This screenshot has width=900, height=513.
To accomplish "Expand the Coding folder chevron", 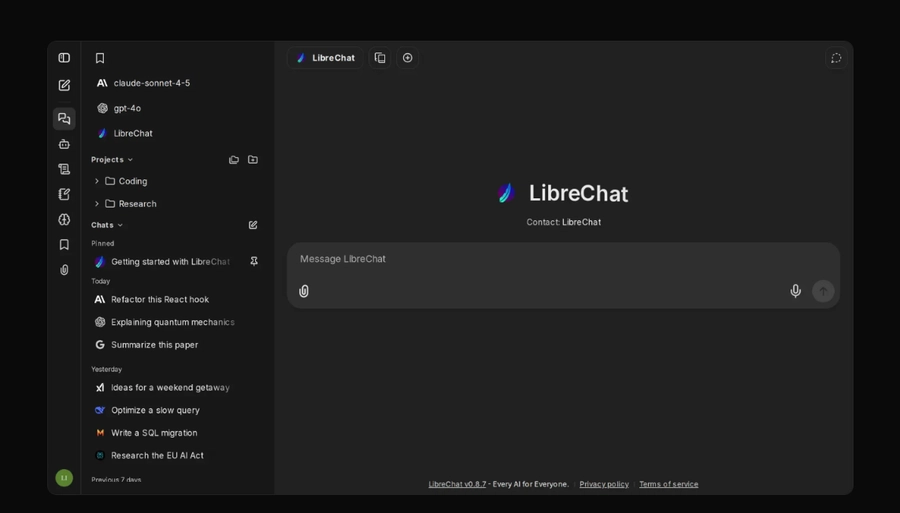I will [96, 181].
